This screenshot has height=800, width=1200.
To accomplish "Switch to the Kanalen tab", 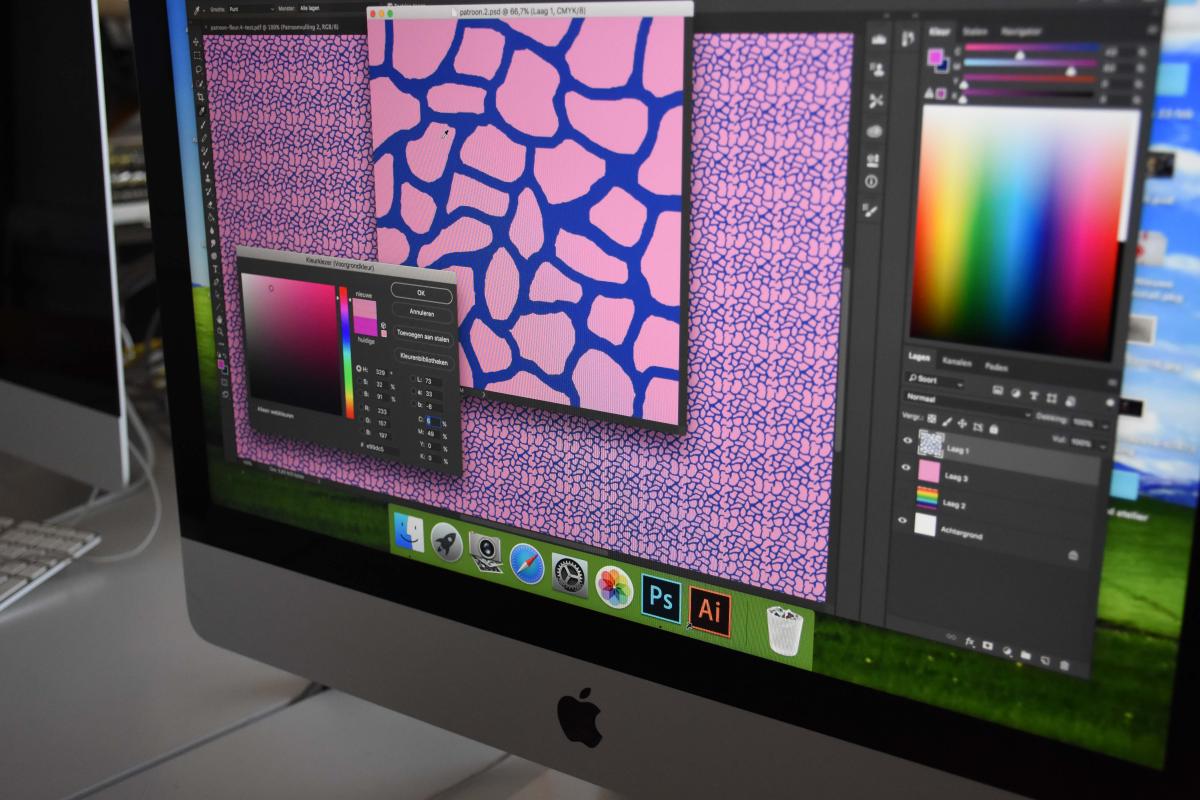I will click(957, 363).
